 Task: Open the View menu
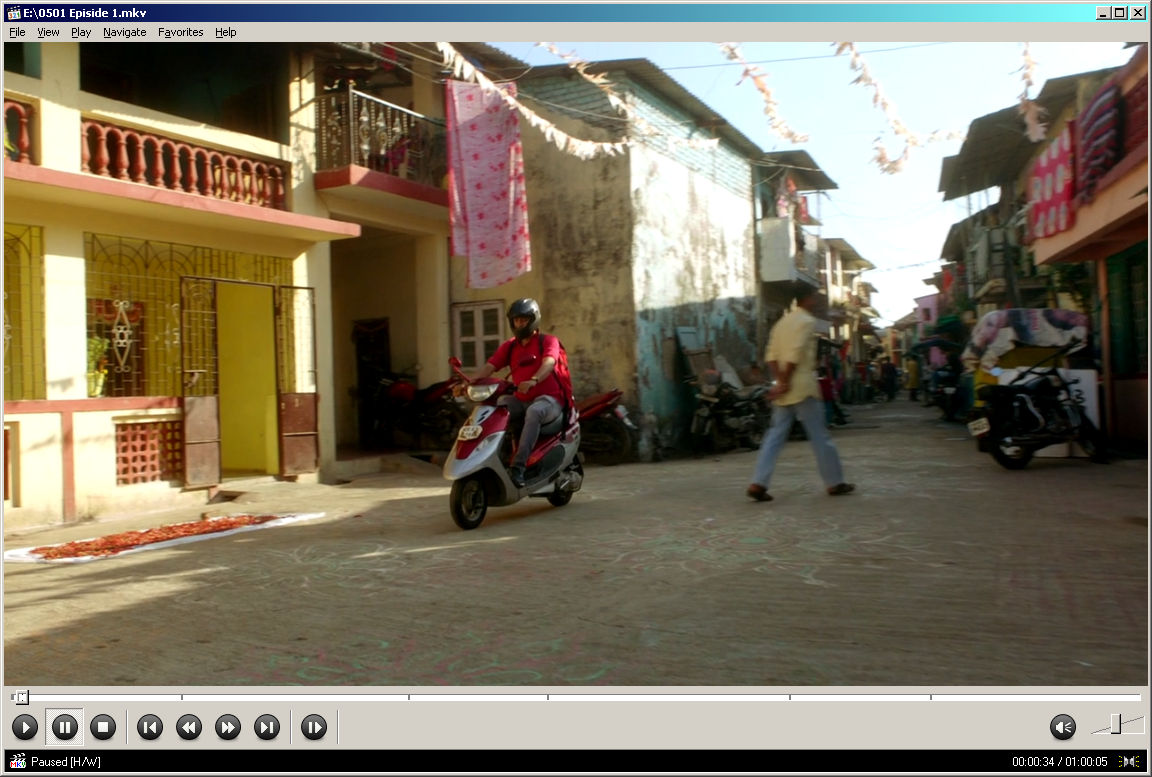coord(48,32)
